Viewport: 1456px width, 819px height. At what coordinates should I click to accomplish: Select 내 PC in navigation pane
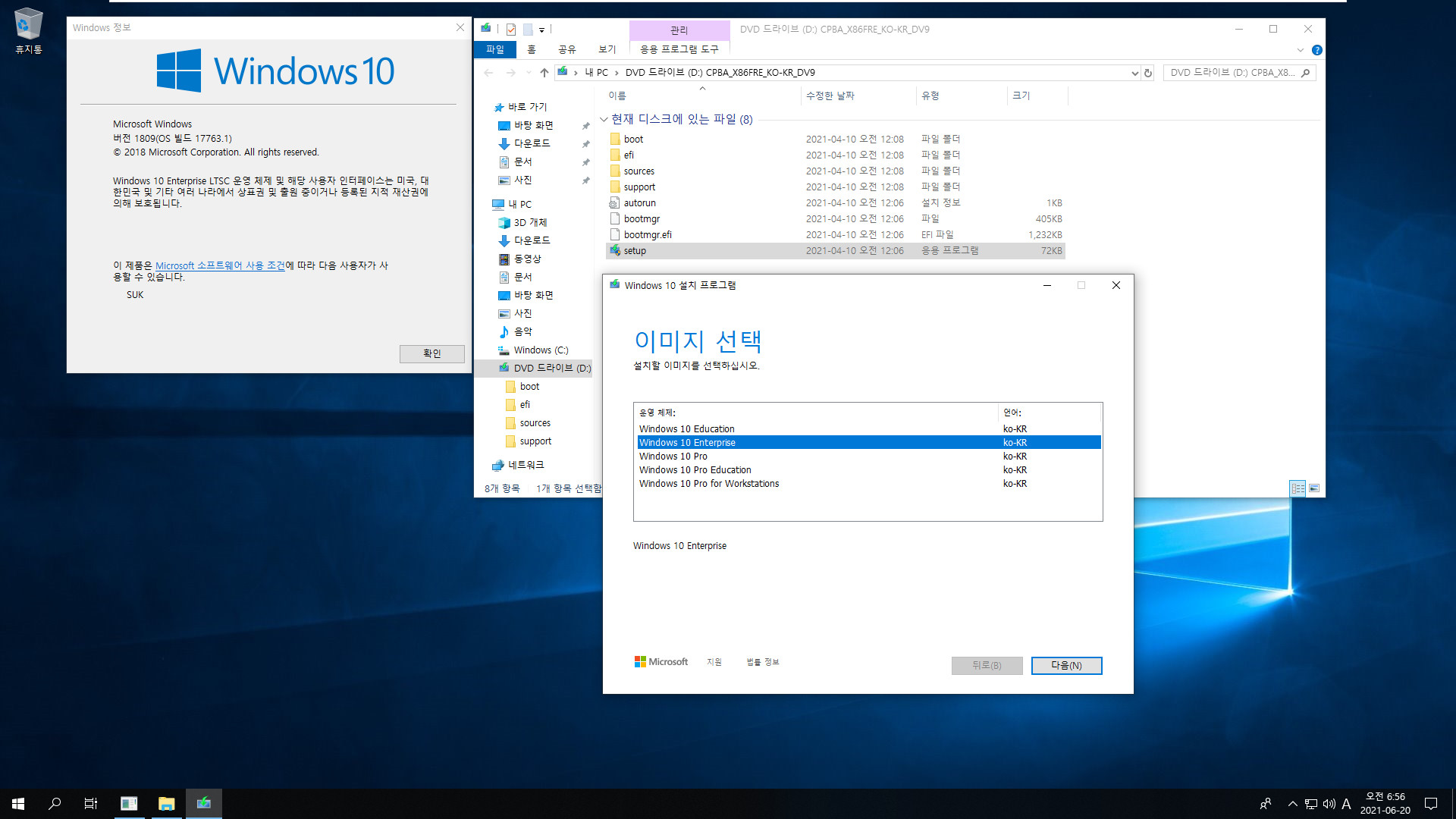tap(520, 204)
